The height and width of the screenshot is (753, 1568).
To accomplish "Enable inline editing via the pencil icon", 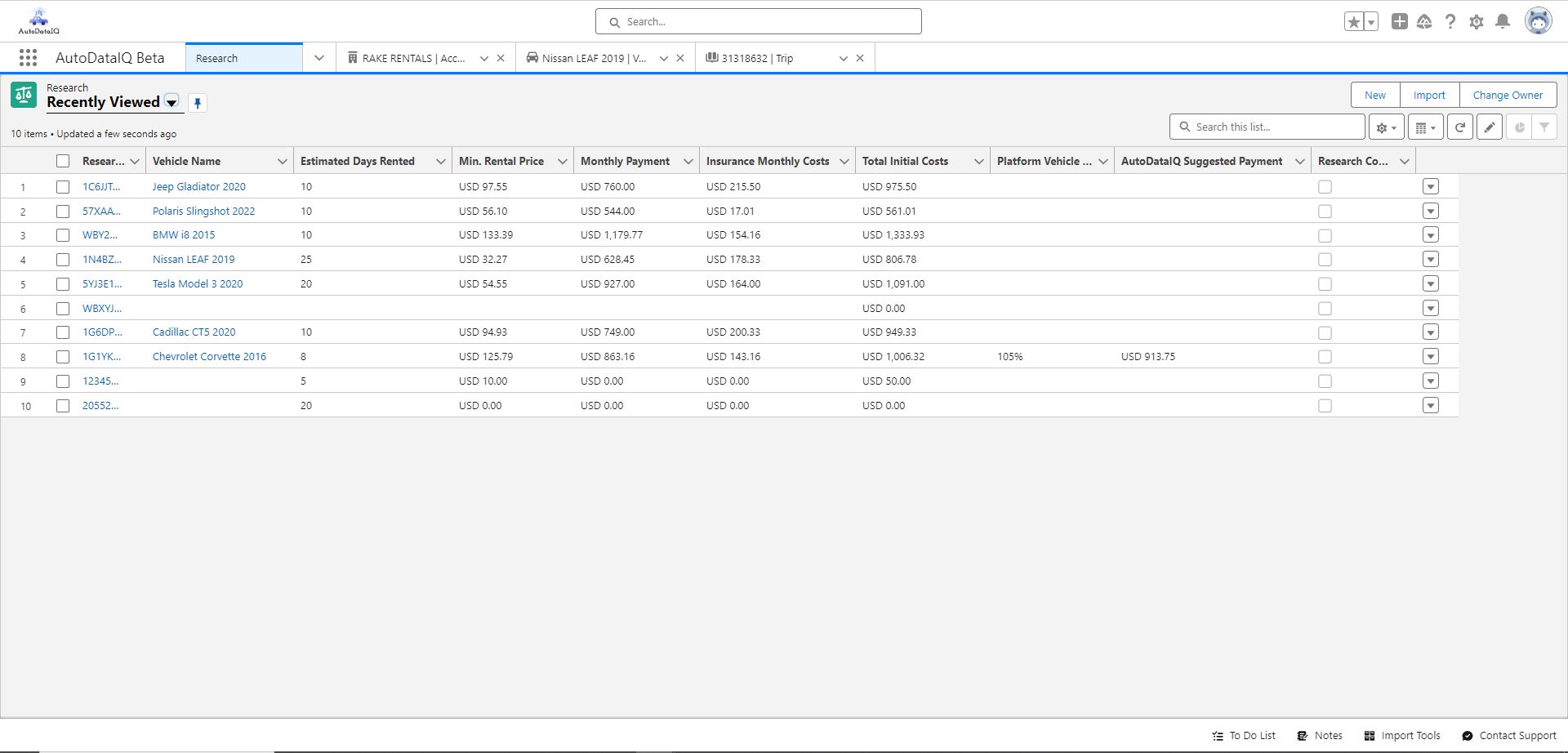I will 1490,127.
